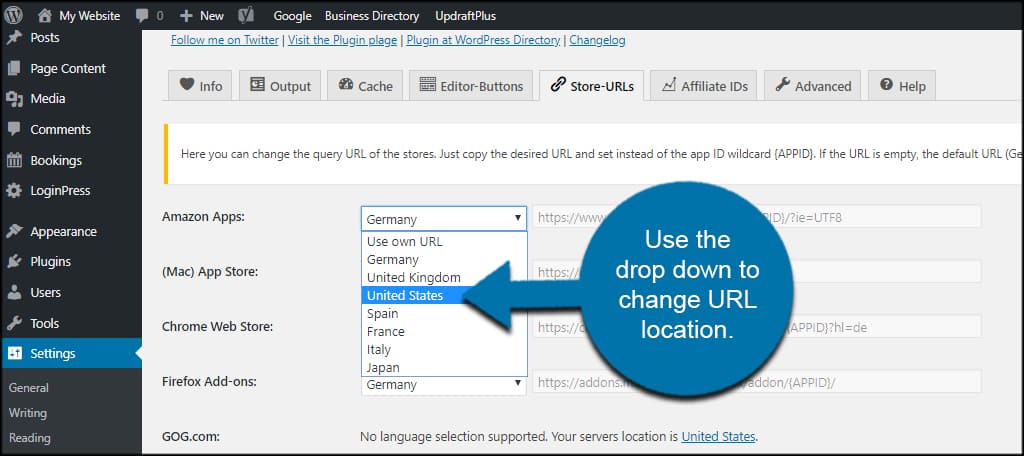Image resolution: width=1024 pixels, height=456 pixels.
Task: Open My Website home icon
Action: coord(44,15)
